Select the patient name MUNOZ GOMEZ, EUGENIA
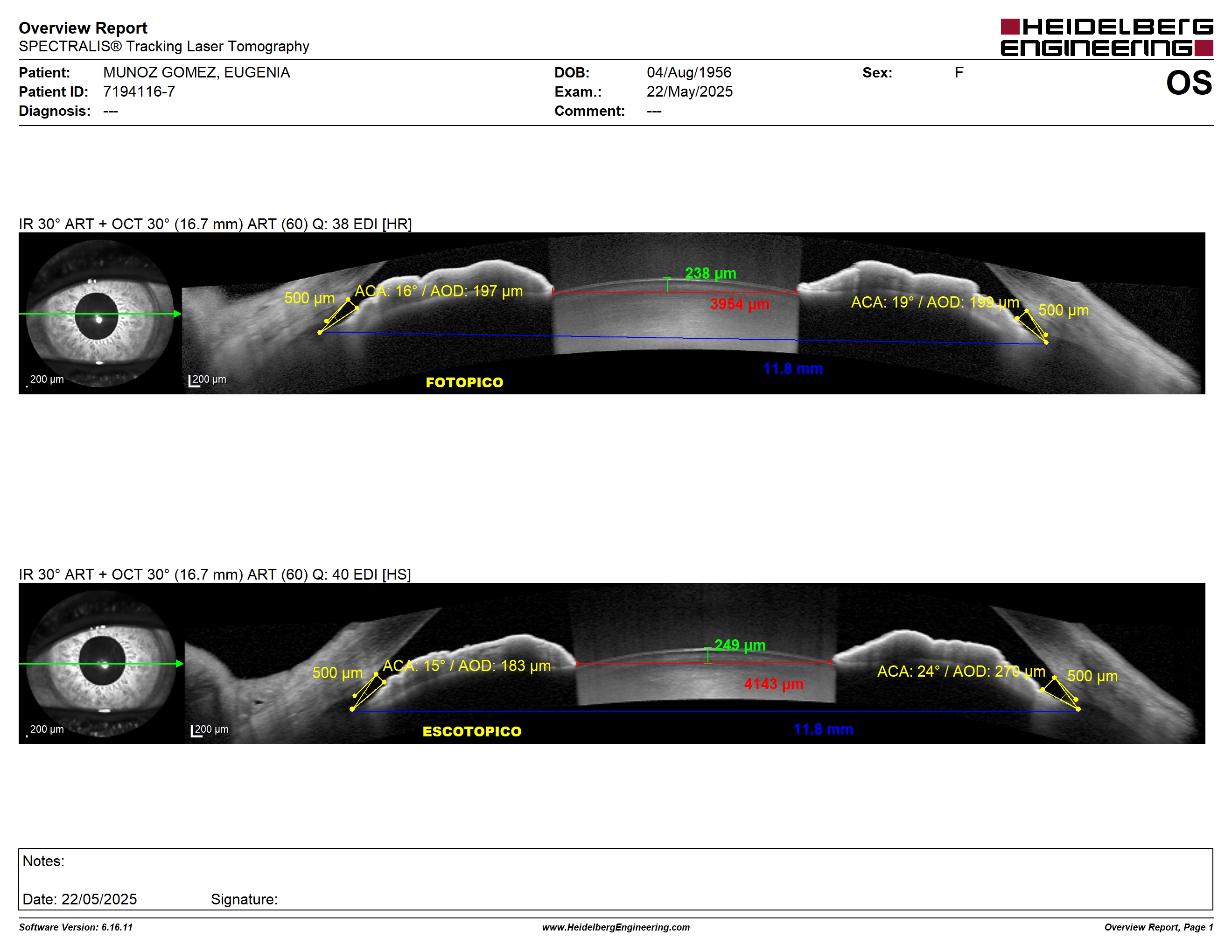 point(196,72)
